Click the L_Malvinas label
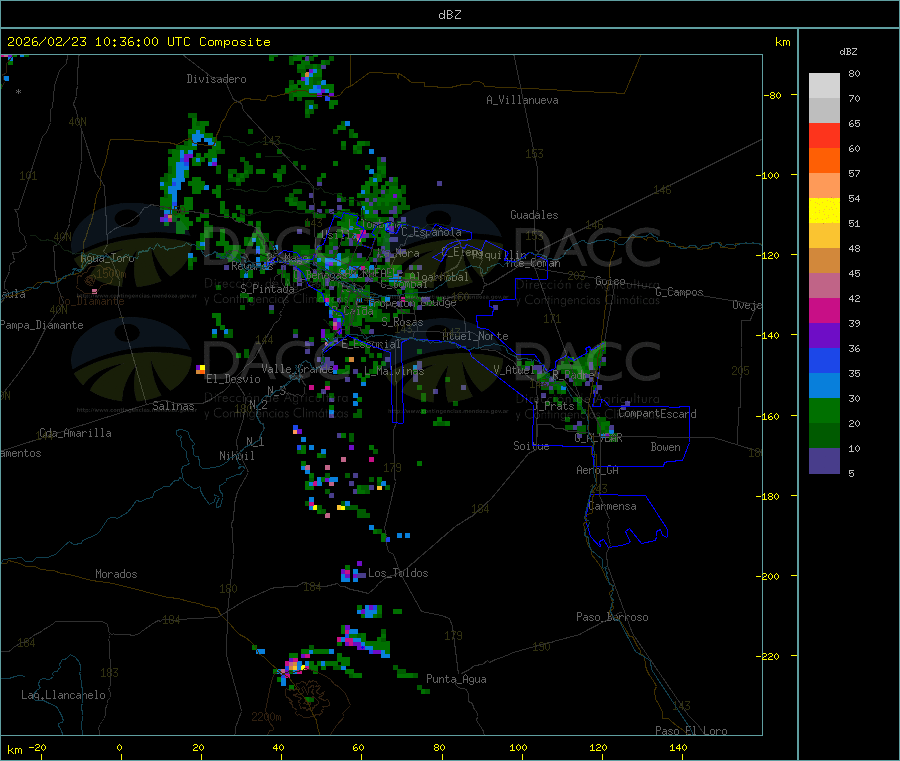This screenshot has height=761, width=900. [x=394, y=371]
